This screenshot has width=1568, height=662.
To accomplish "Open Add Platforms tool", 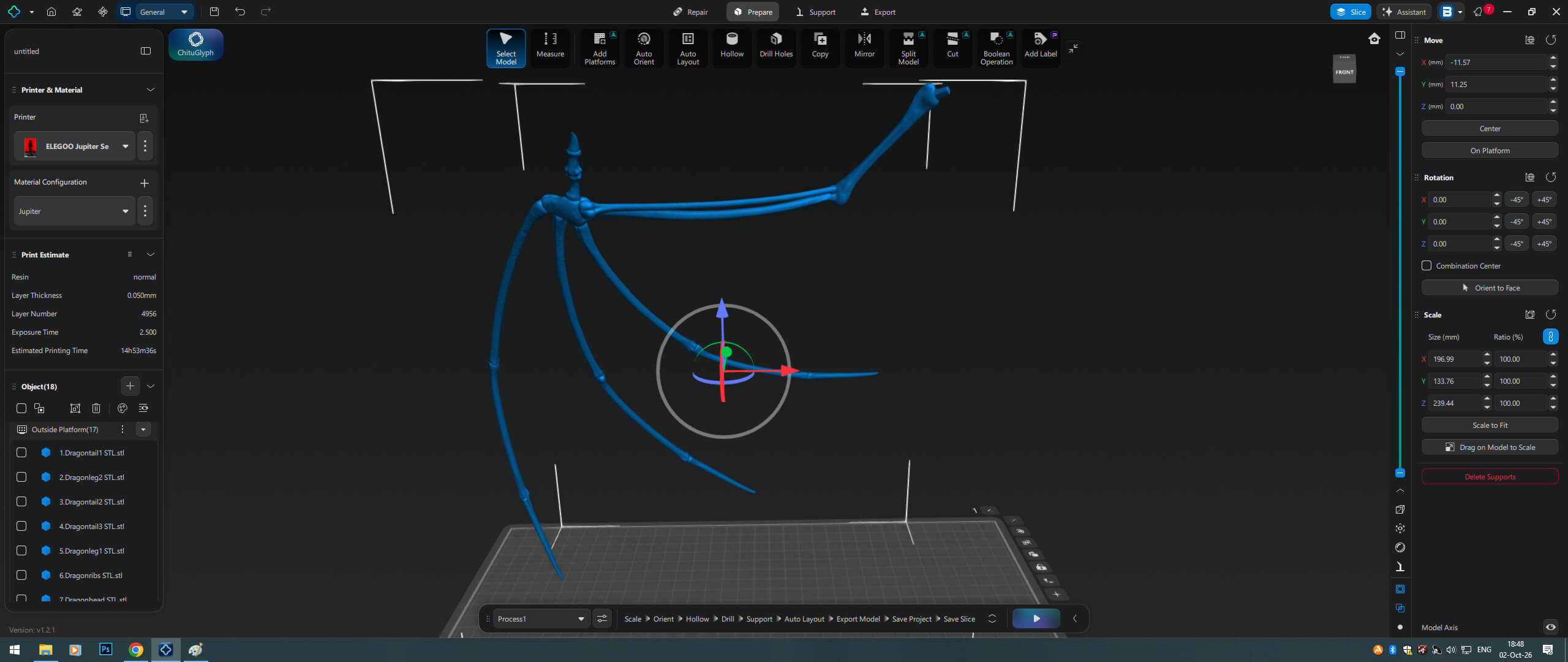I will 600,47.
